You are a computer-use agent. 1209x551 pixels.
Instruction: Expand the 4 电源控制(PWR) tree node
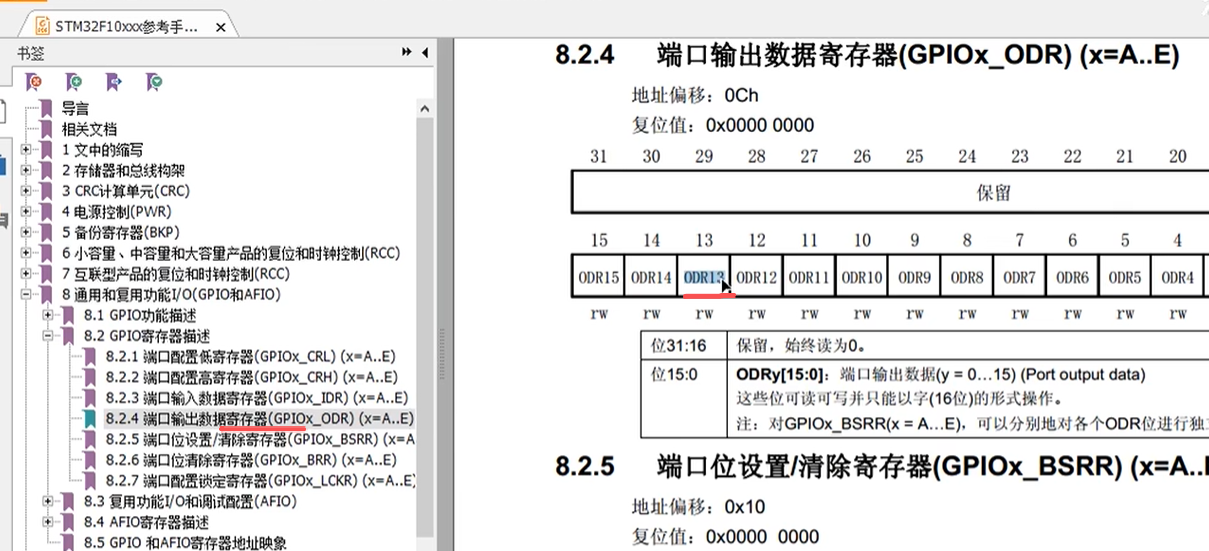(x=26, y=212)
